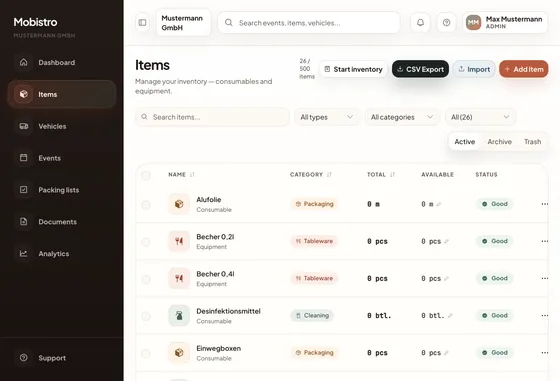This screenshot has width=560, height=381.
Task: Open the Events page
Action: click(x=61, y=158)
